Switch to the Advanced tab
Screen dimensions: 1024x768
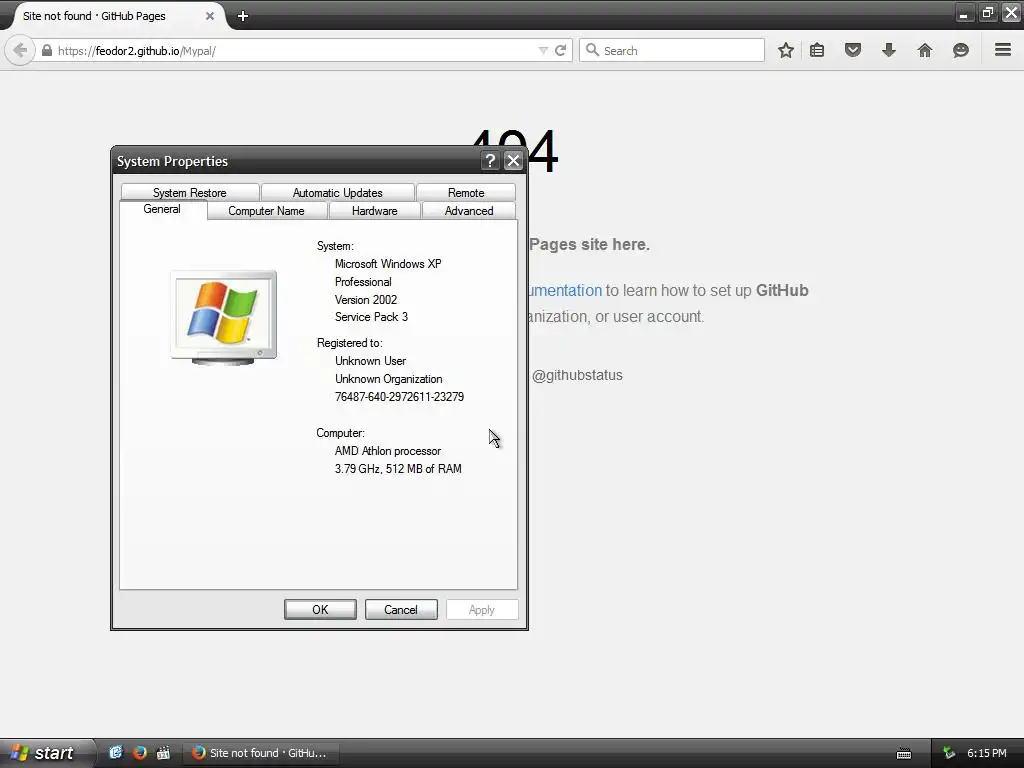[x=469, y=211]
